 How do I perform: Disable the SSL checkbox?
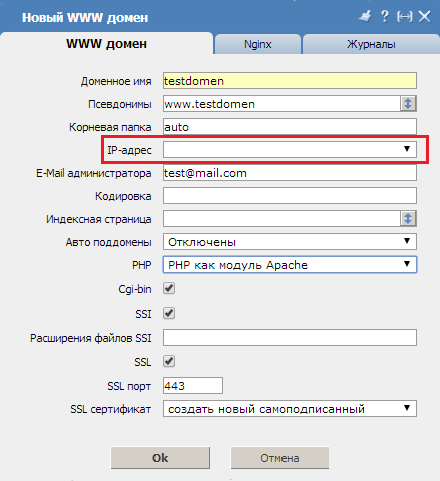169,361
